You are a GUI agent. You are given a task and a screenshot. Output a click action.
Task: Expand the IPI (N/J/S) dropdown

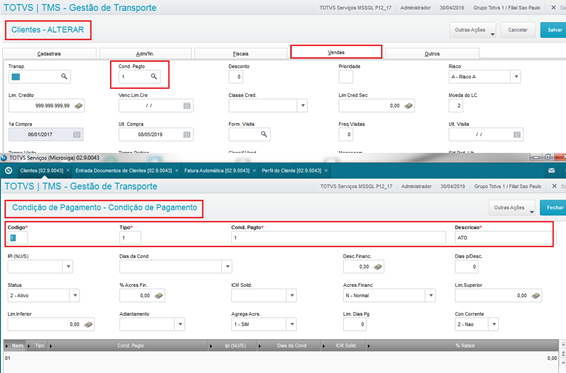click(68, 267)
